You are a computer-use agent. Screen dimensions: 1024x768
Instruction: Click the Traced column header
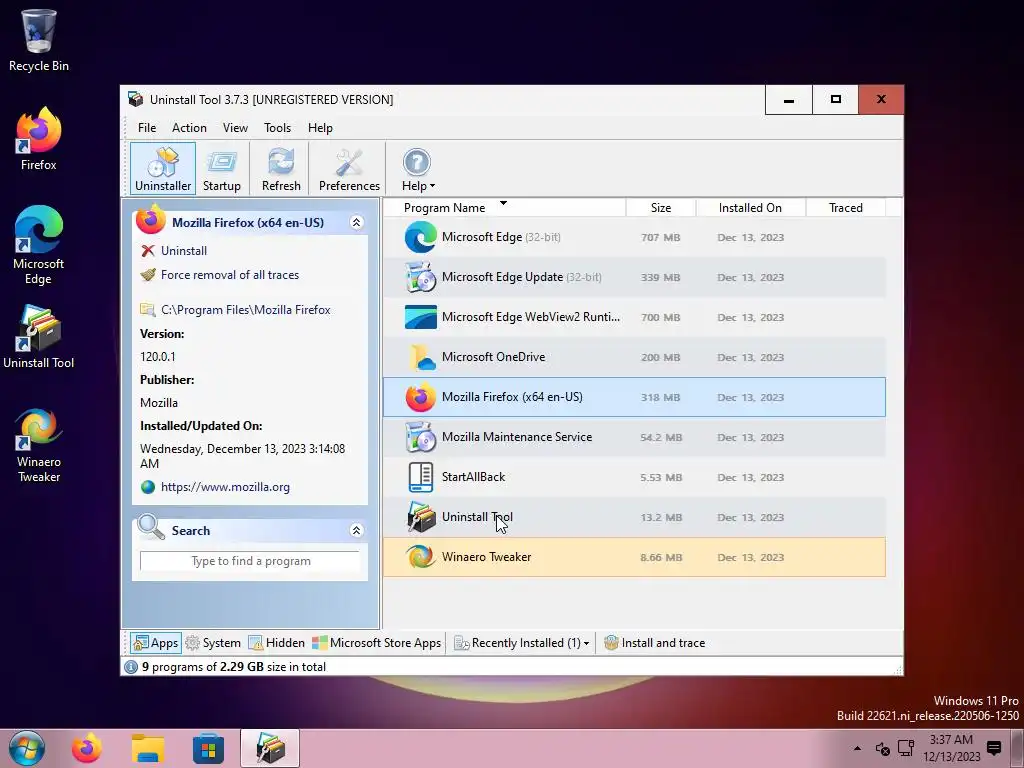pos(846,208)
